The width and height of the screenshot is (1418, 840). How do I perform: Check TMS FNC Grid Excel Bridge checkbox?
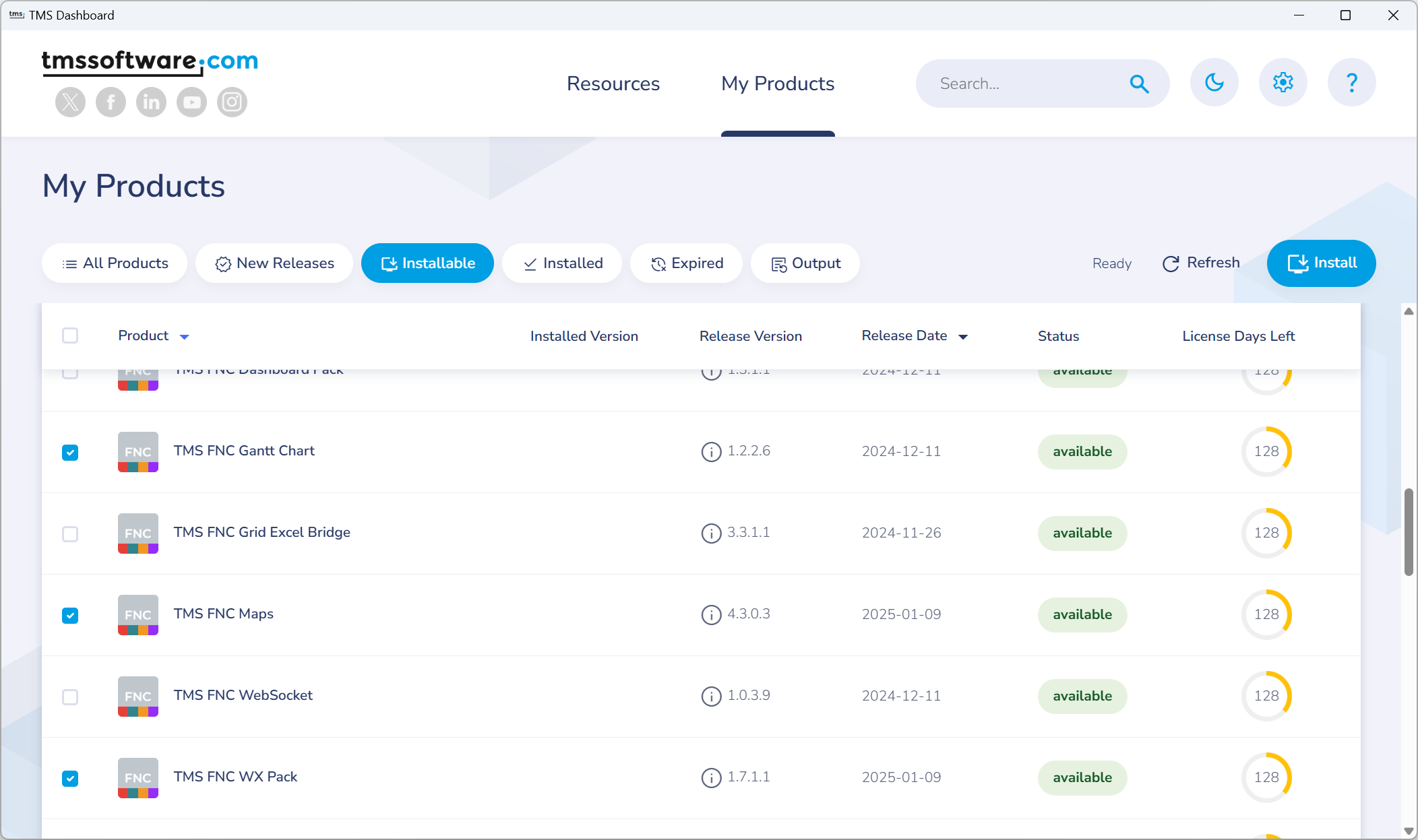click(70, 534)
